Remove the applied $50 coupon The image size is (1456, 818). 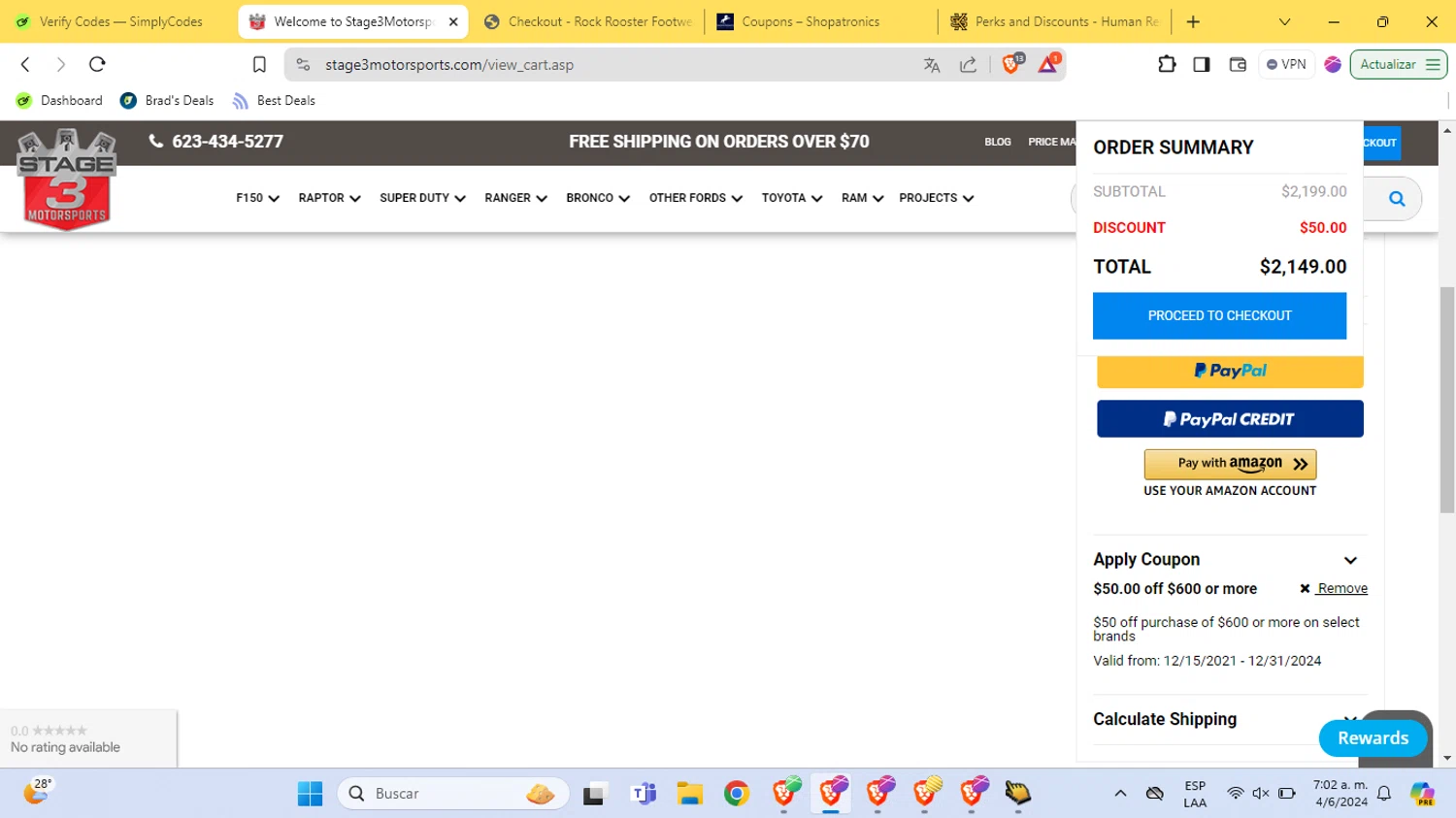(1334, 588)
